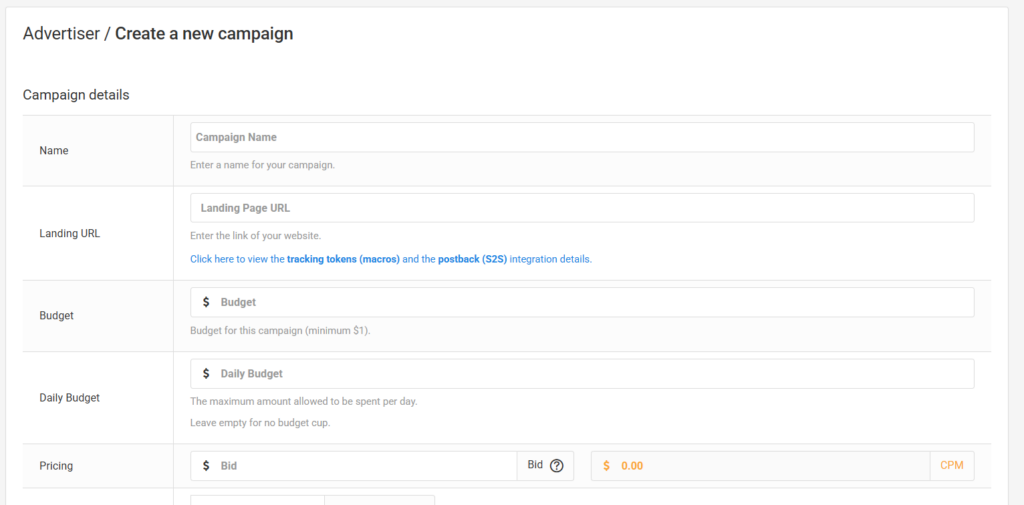The width and height of the screenshot is (1024, 505).
Task: Click the Bid amount input field
Action: click(353, 466)
